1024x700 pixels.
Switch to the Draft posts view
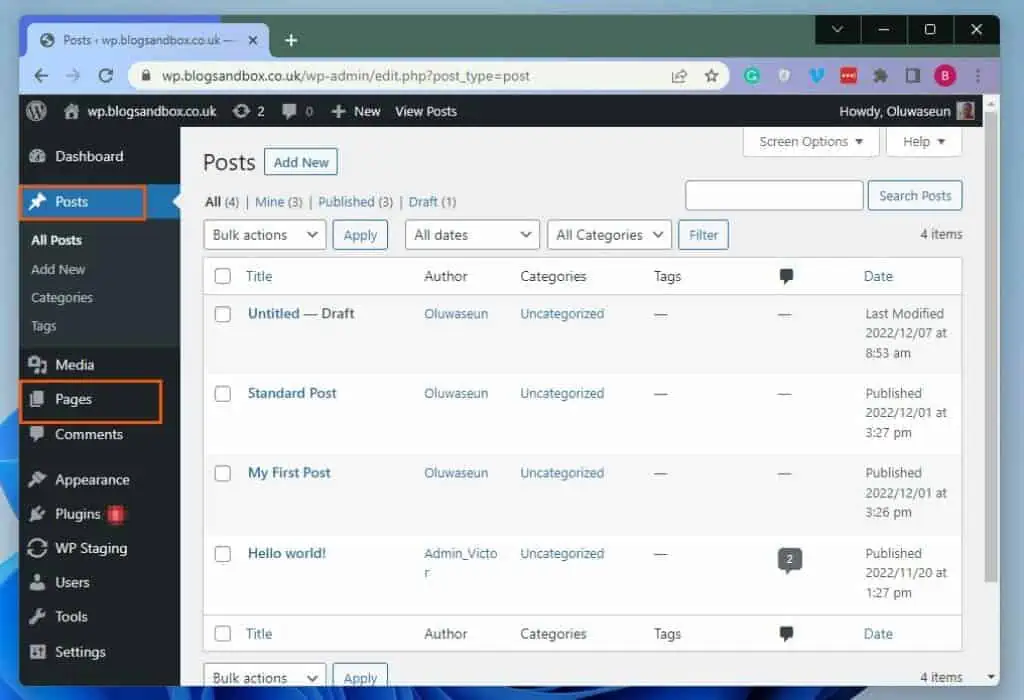point(423,201)
